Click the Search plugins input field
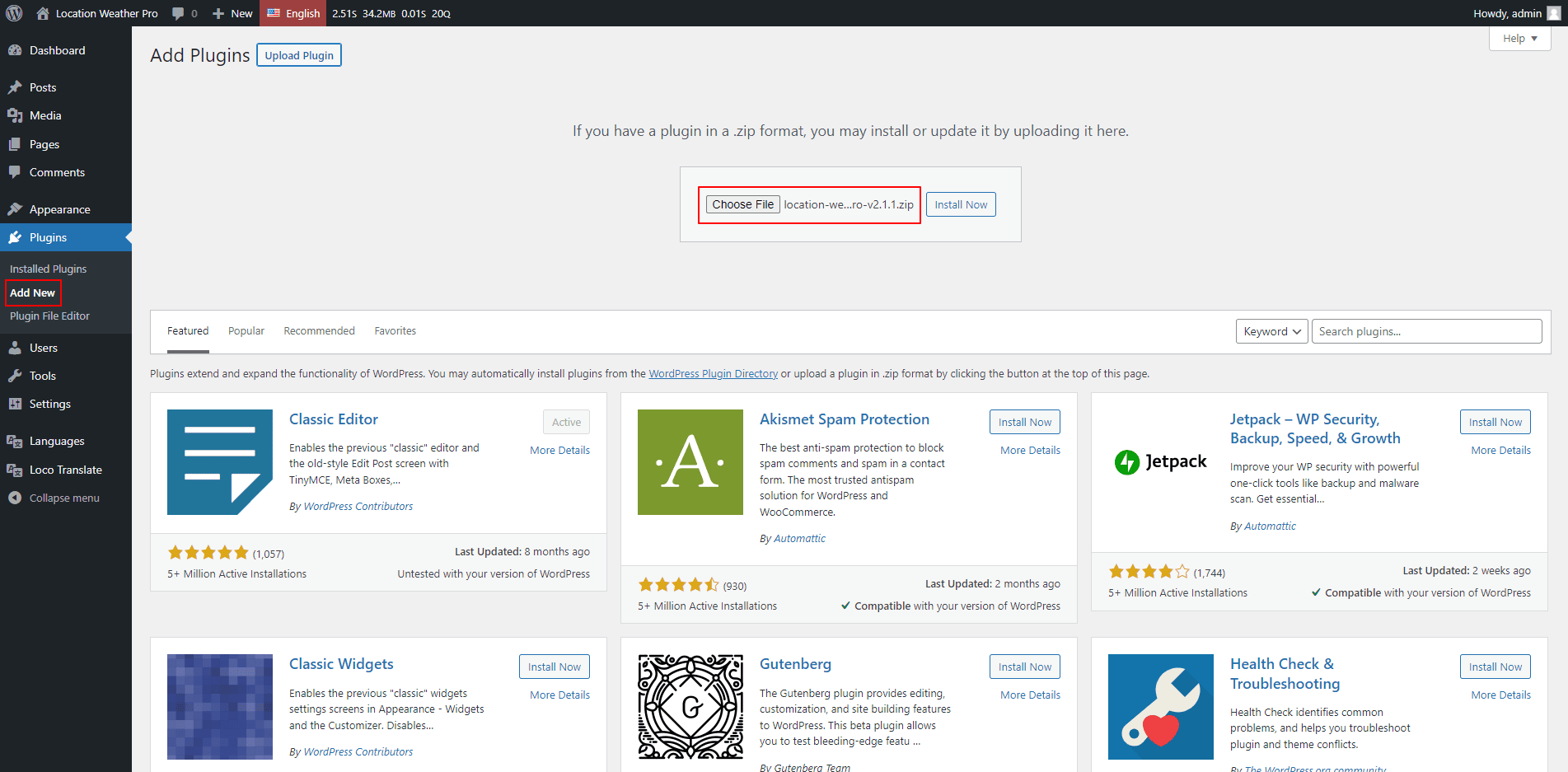The height and width of the screenshot is (772, 1568). [1426, 331]
